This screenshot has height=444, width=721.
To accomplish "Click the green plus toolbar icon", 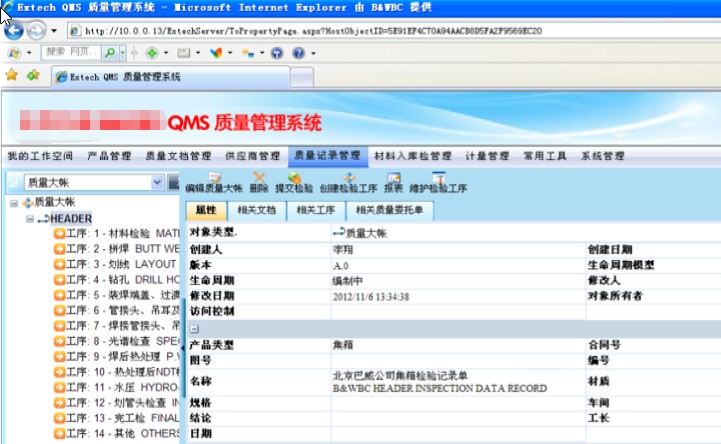I will click(x=152, y=53).
